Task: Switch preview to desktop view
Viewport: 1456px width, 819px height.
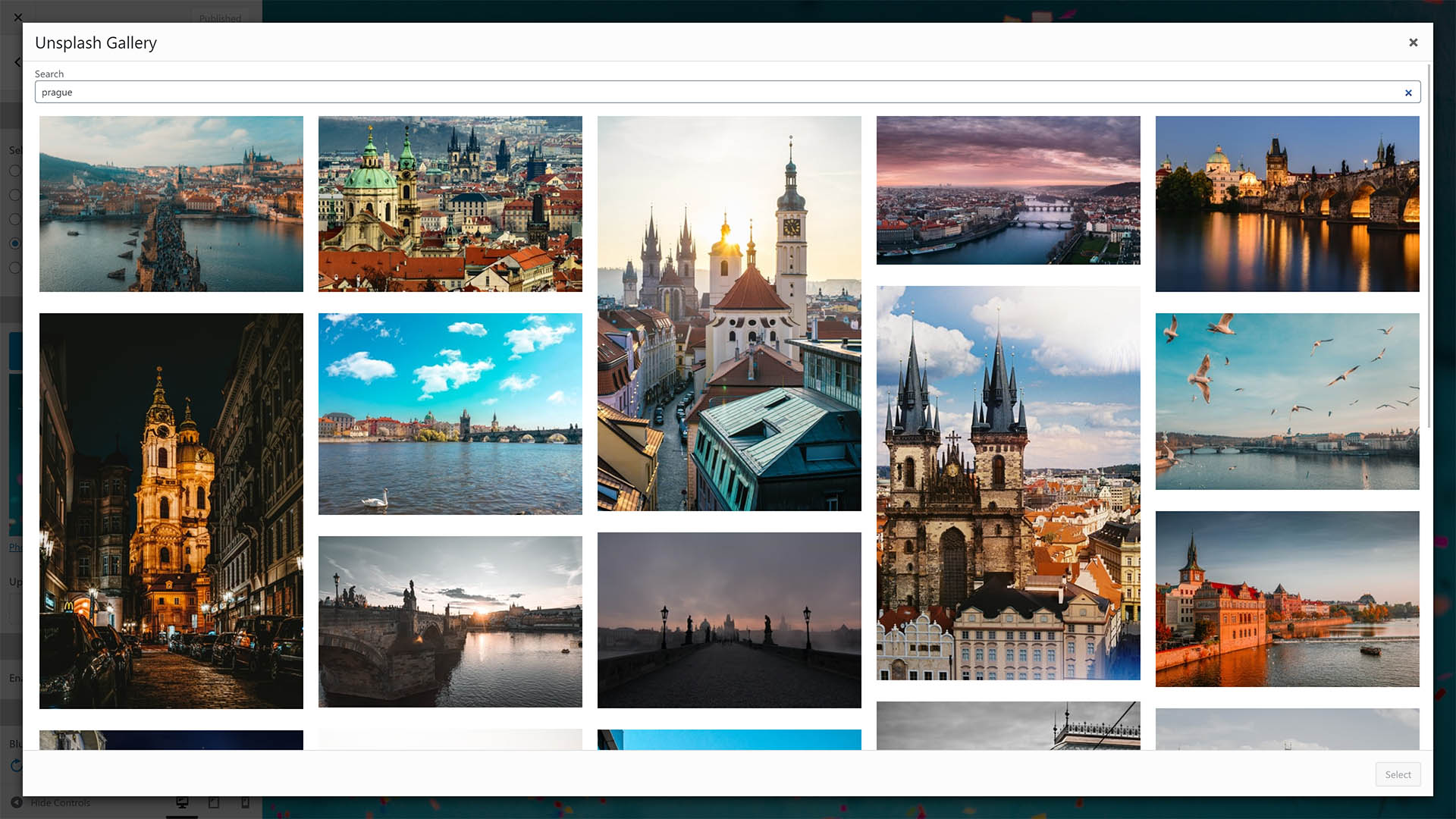Action: [x=182, y=802]
